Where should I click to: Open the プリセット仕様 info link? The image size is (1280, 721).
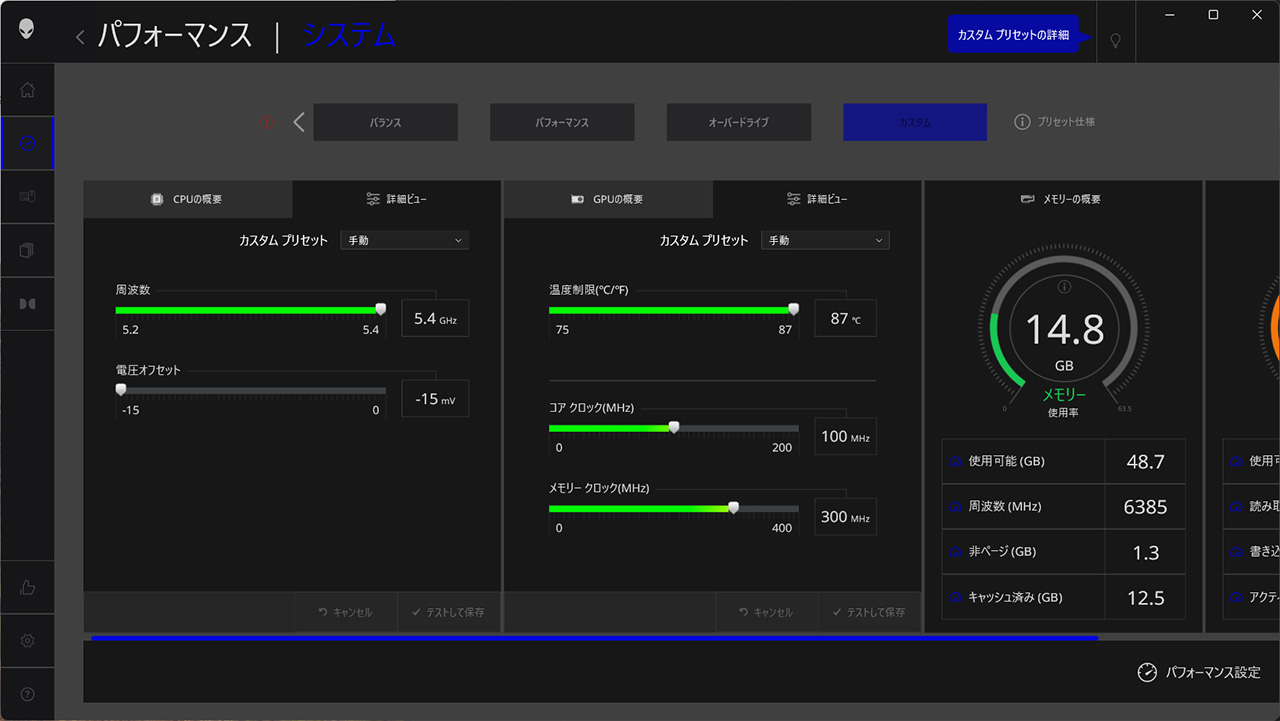(1055, 122)
